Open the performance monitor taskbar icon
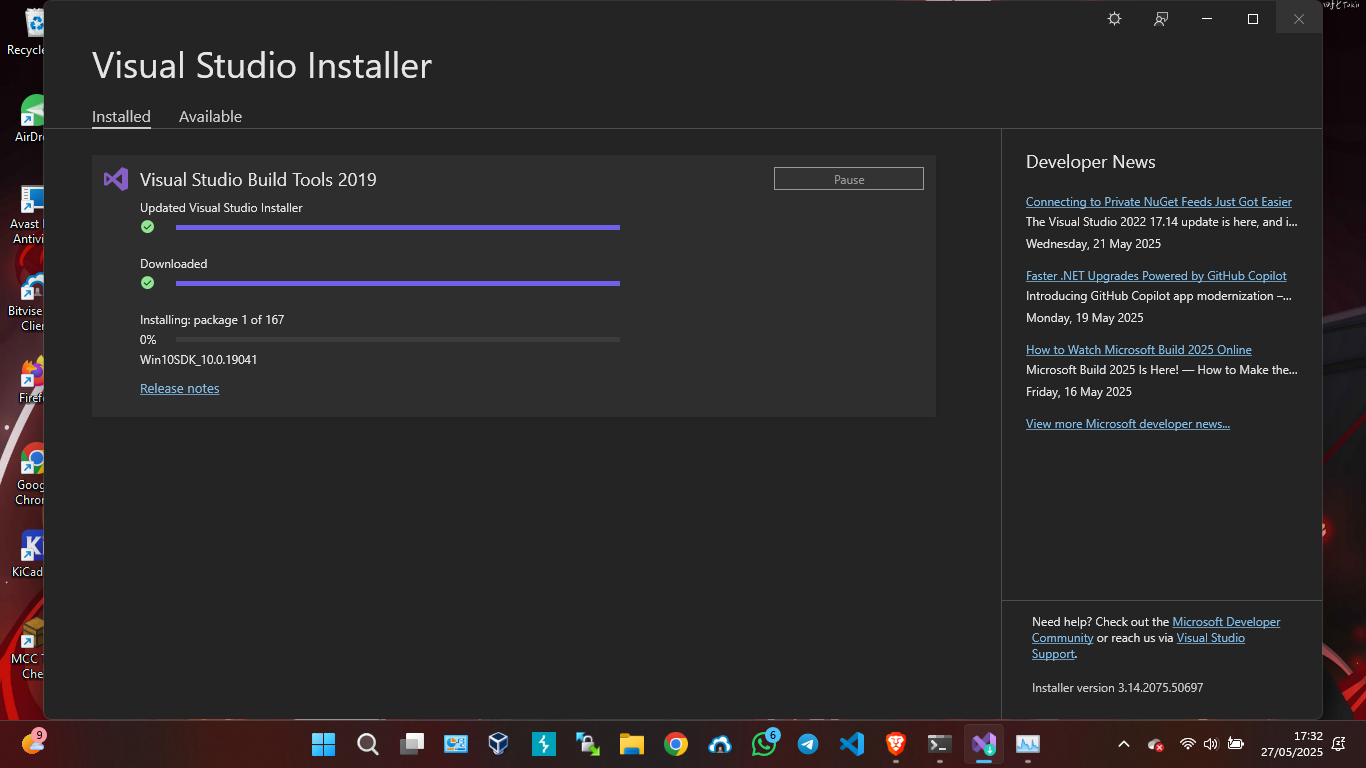This screenshot has height=768, width=1366. coord(1028,744)
